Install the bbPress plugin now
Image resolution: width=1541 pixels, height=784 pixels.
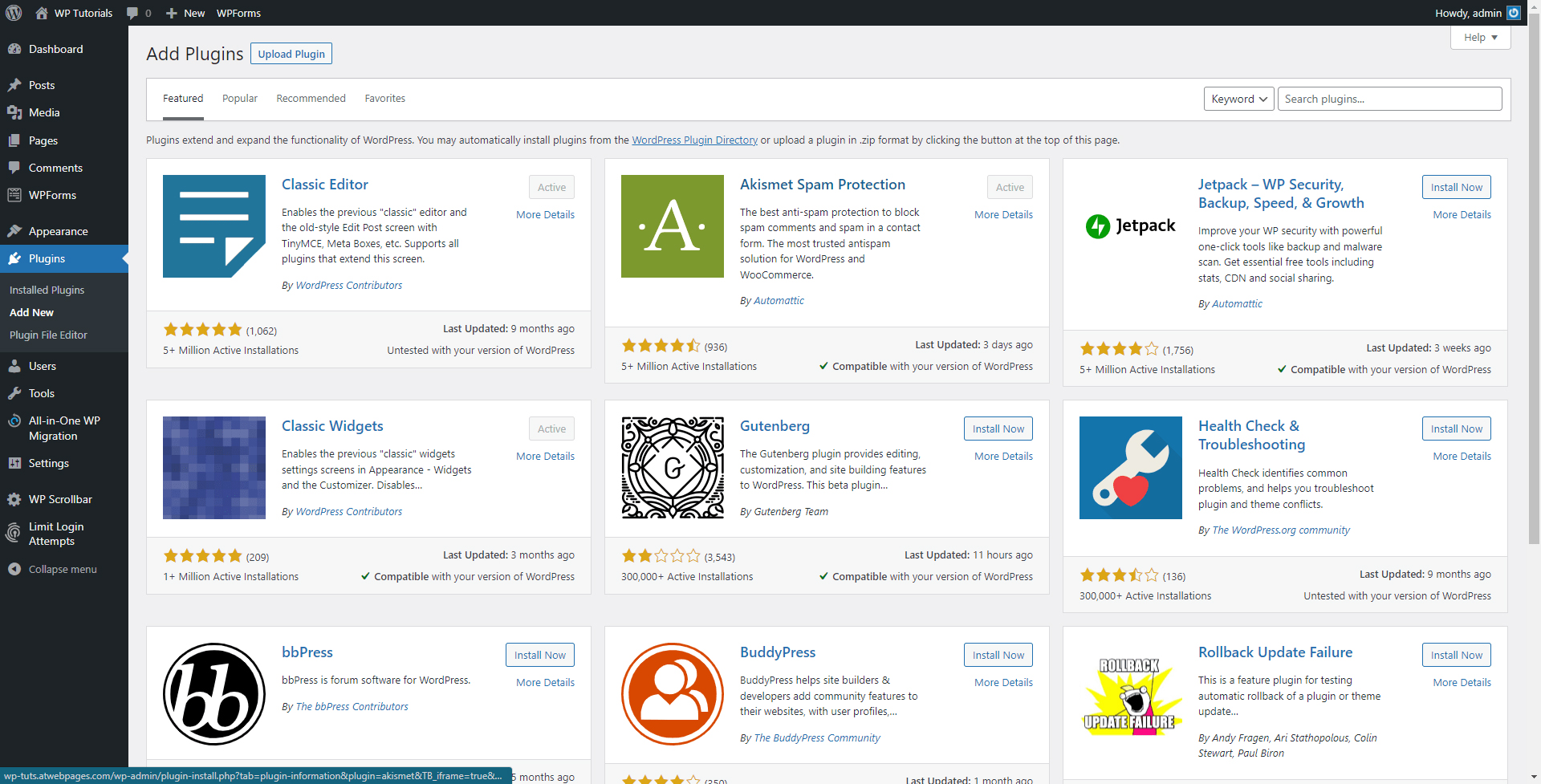pyautogui.click(x=540, y=655)
